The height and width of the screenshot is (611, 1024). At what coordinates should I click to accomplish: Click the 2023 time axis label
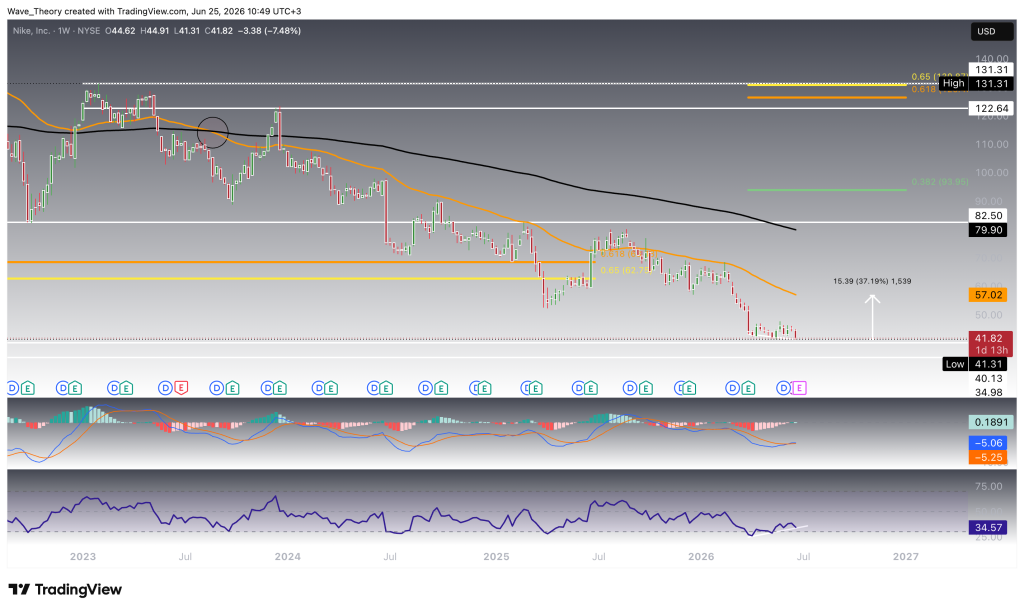[83, 557]
